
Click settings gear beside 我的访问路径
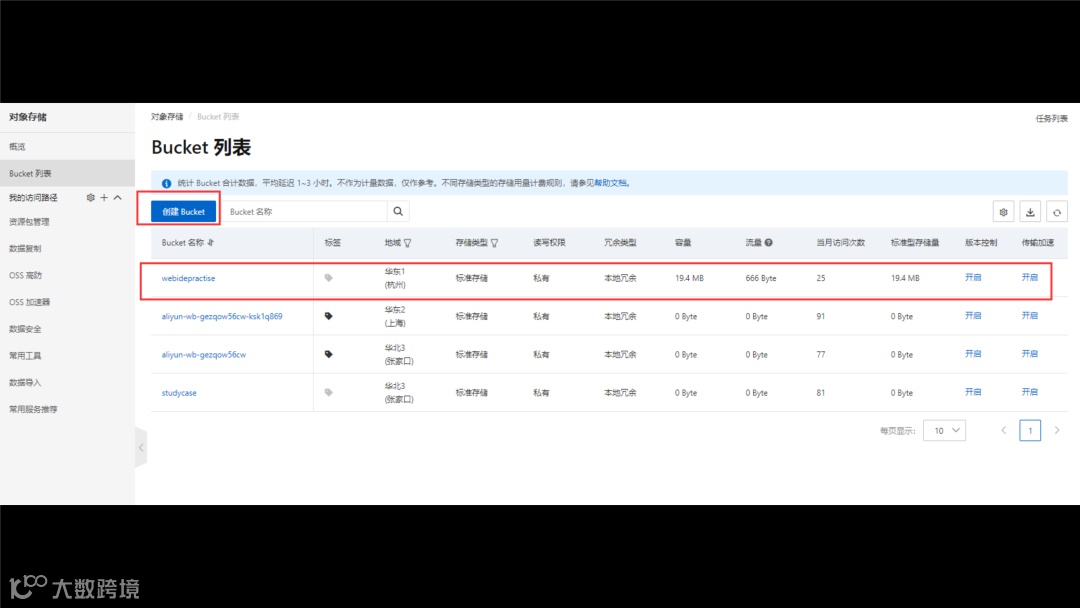pyautogui.click(x=90, y=198)
